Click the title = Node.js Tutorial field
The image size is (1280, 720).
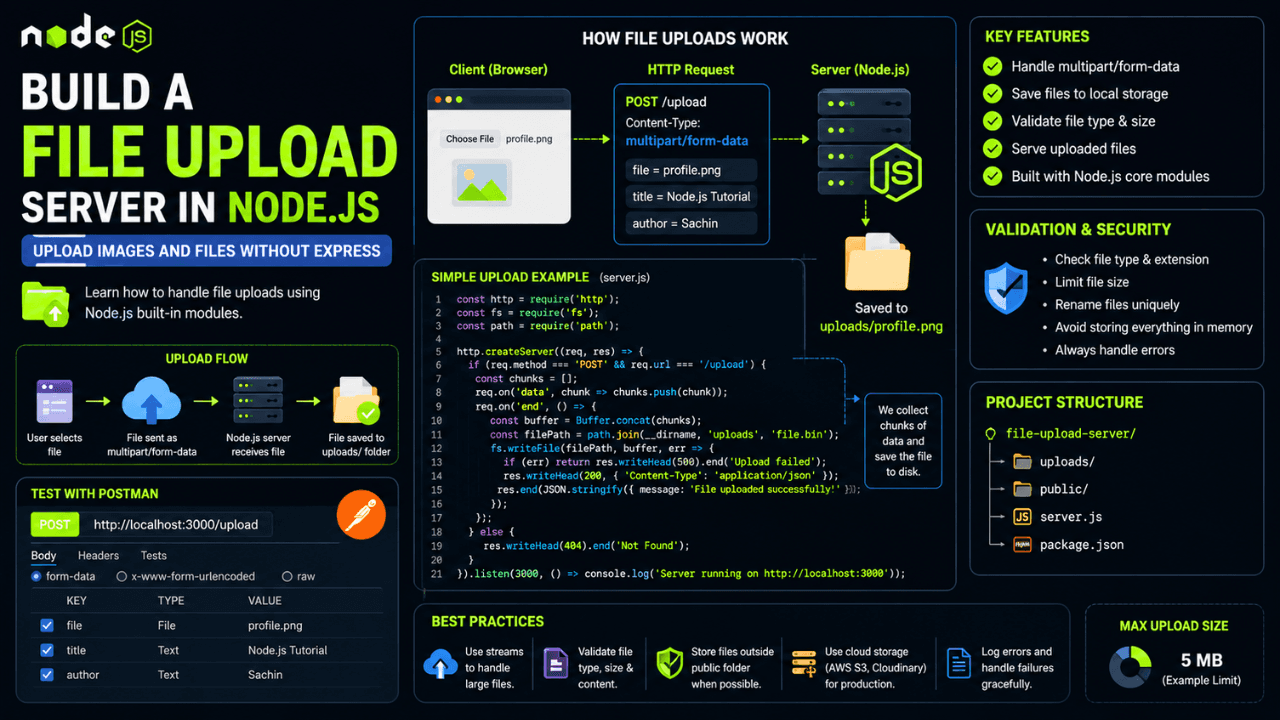(691, 196)
